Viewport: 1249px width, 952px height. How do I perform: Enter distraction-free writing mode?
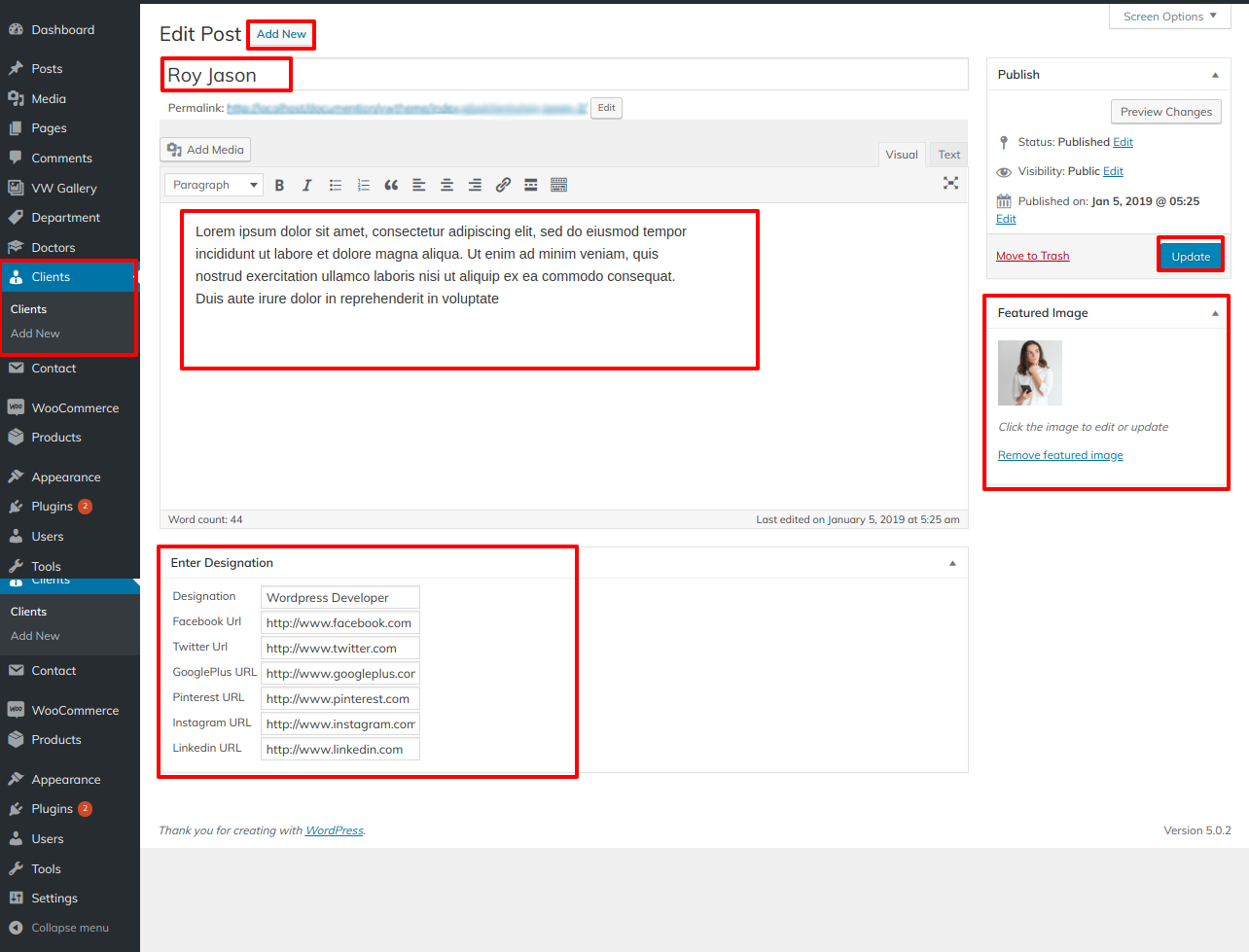pos(950,183)
